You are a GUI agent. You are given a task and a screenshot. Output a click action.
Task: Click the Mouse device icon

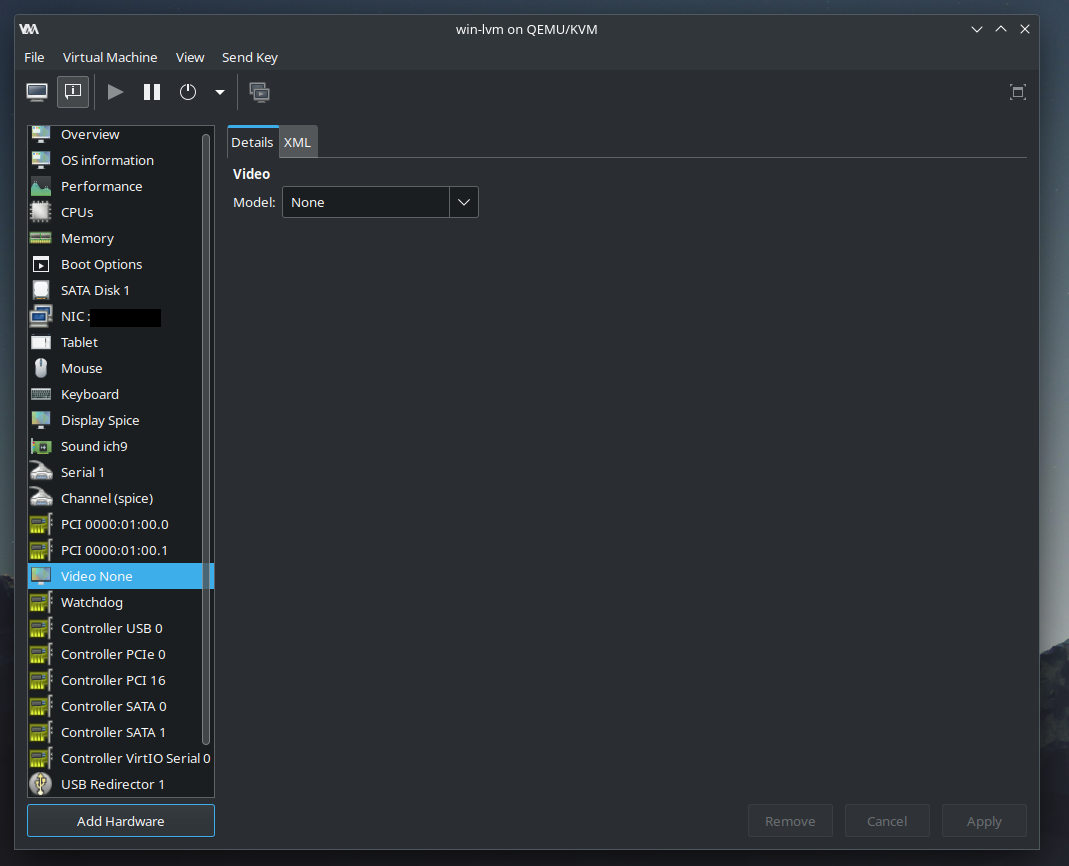41,368
